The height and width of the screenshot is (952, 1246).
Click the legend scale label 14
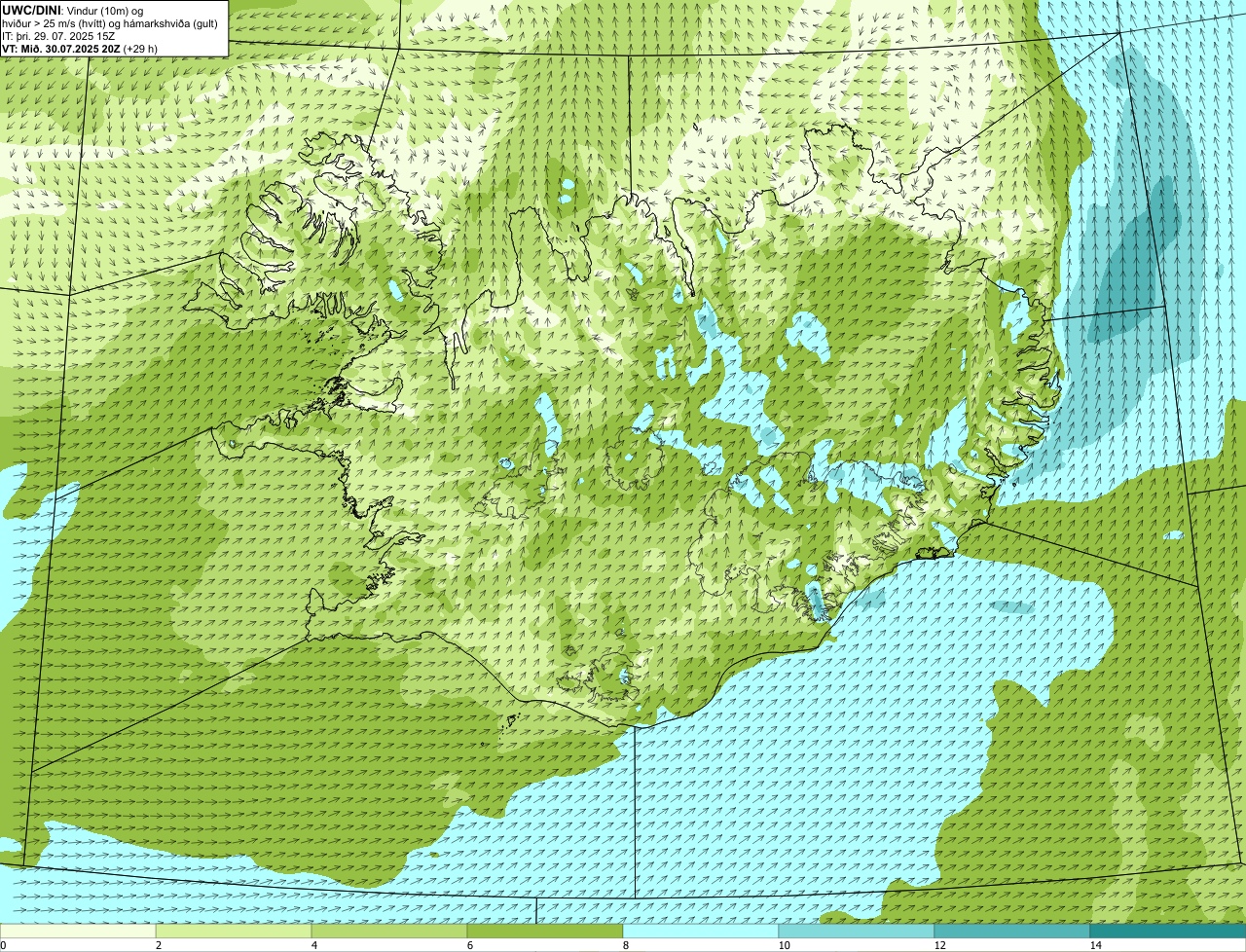tap(1096, 945)
